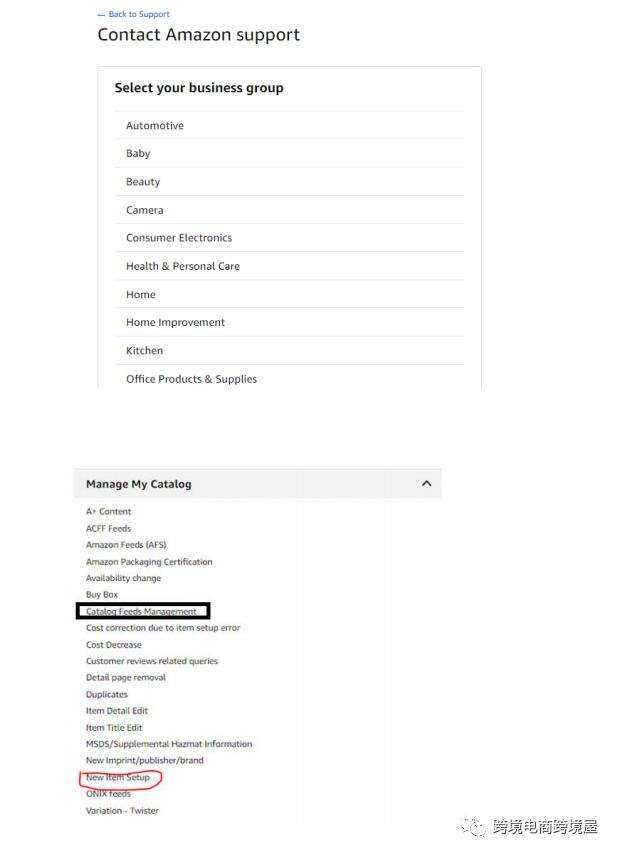
Task: Click the Buy Box link
Action: click(102, 595)
